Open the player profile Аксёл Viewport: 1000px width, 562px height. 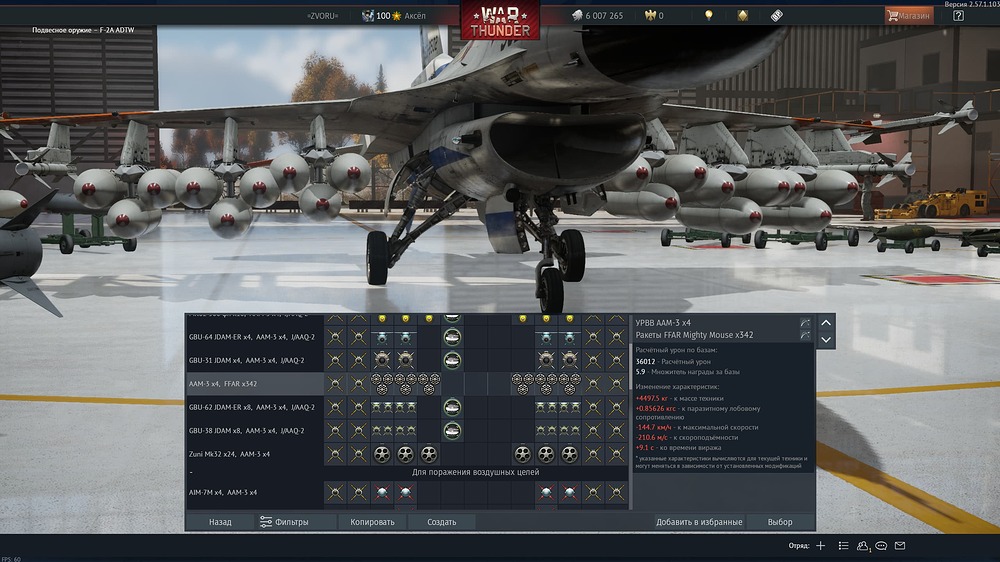click(415, 15)
